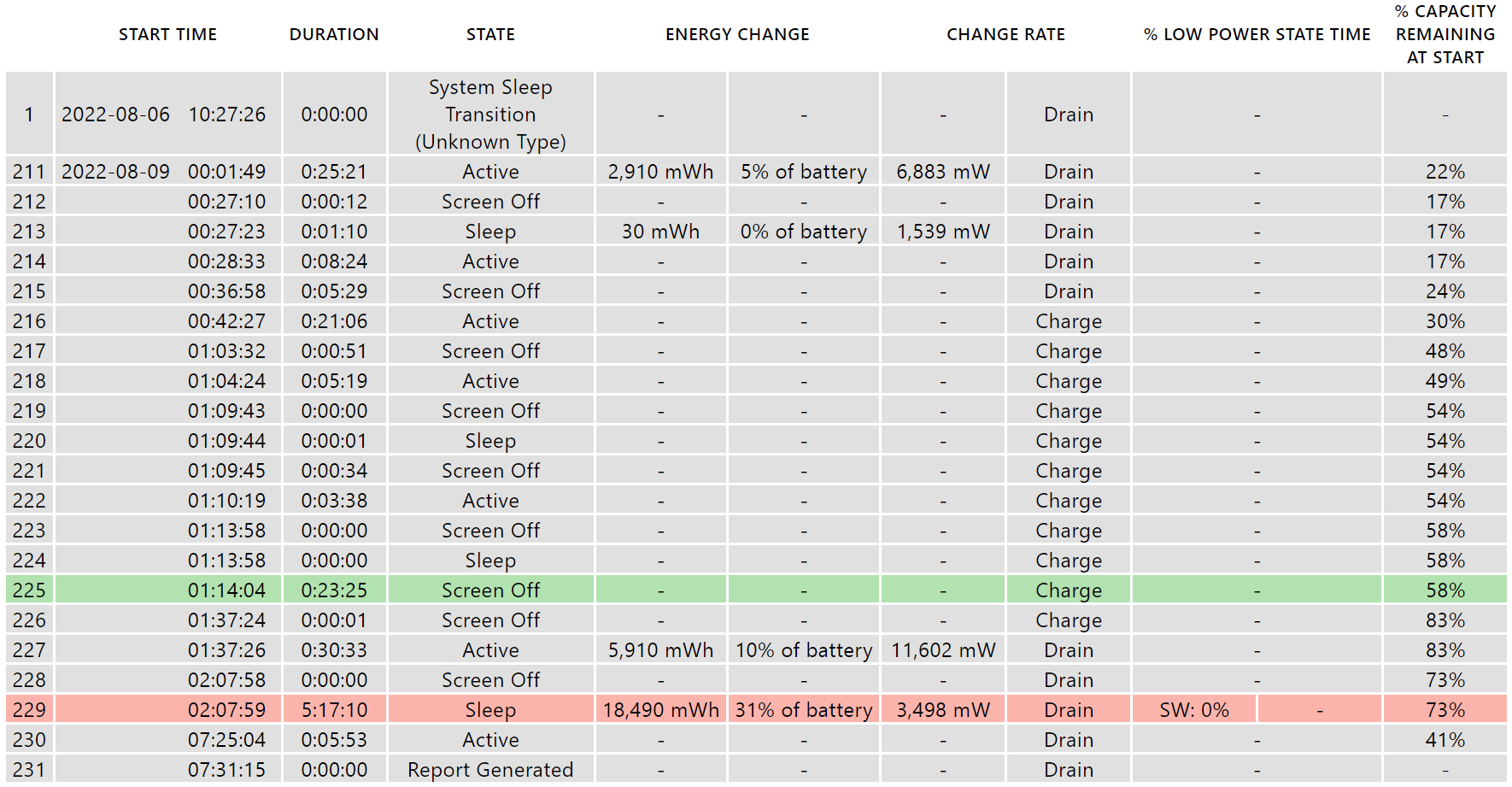1512x787 pixels.
Task: Click the date 2022-08-09 cell
Action: click(115, 171)
